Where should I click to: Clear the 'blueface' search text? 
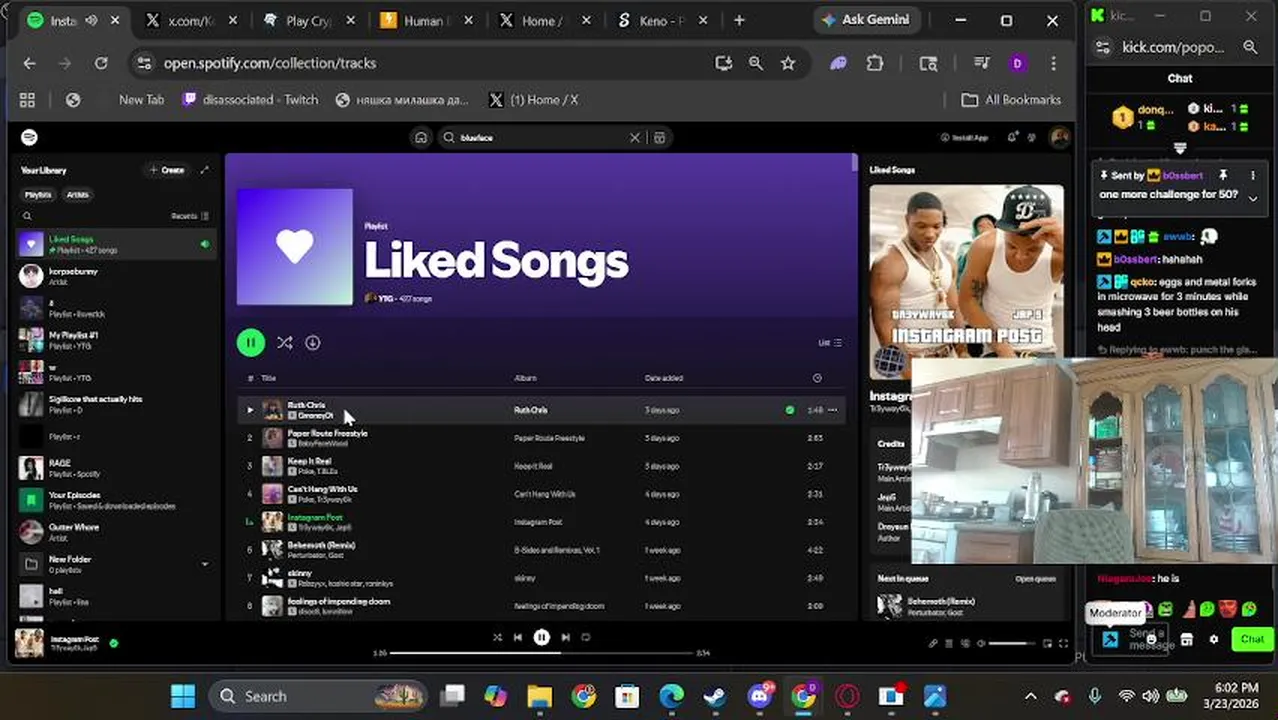coord(634,138)
